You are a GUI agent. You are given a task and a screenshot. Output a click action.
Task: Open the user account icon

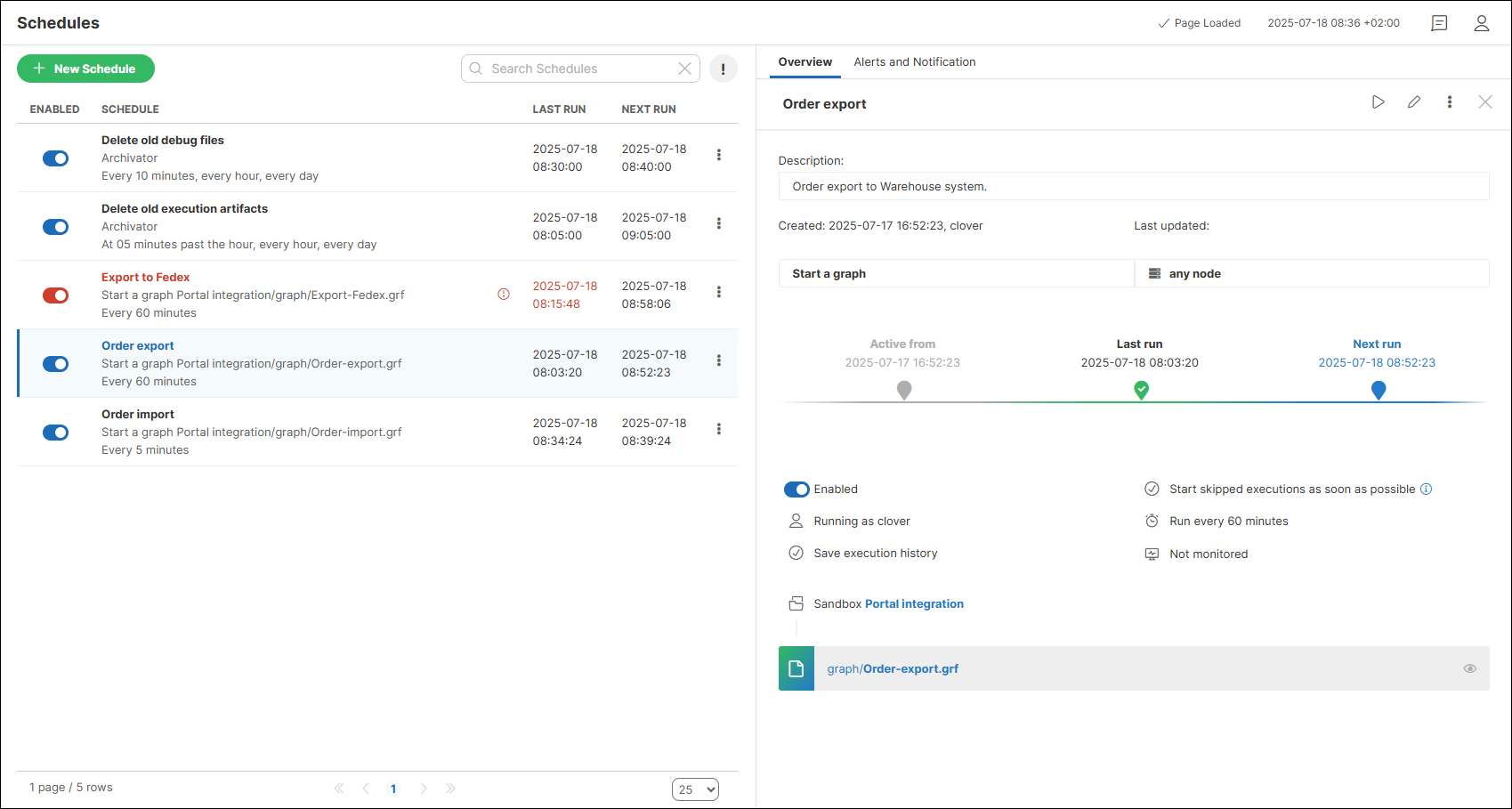tap(1481, 23)
